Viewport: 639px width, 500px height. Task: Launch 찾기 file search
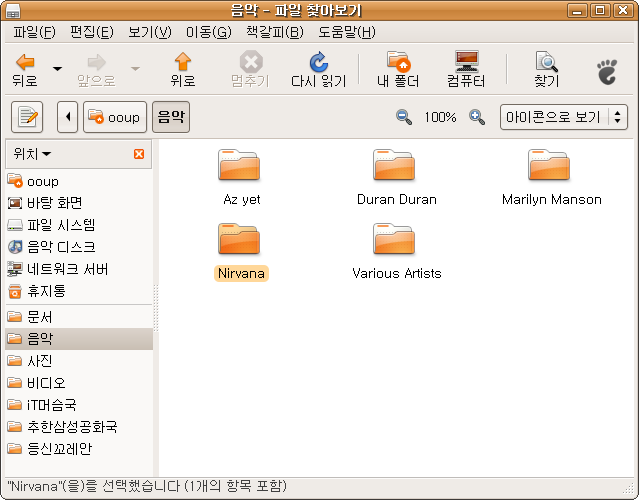point(546,70)
